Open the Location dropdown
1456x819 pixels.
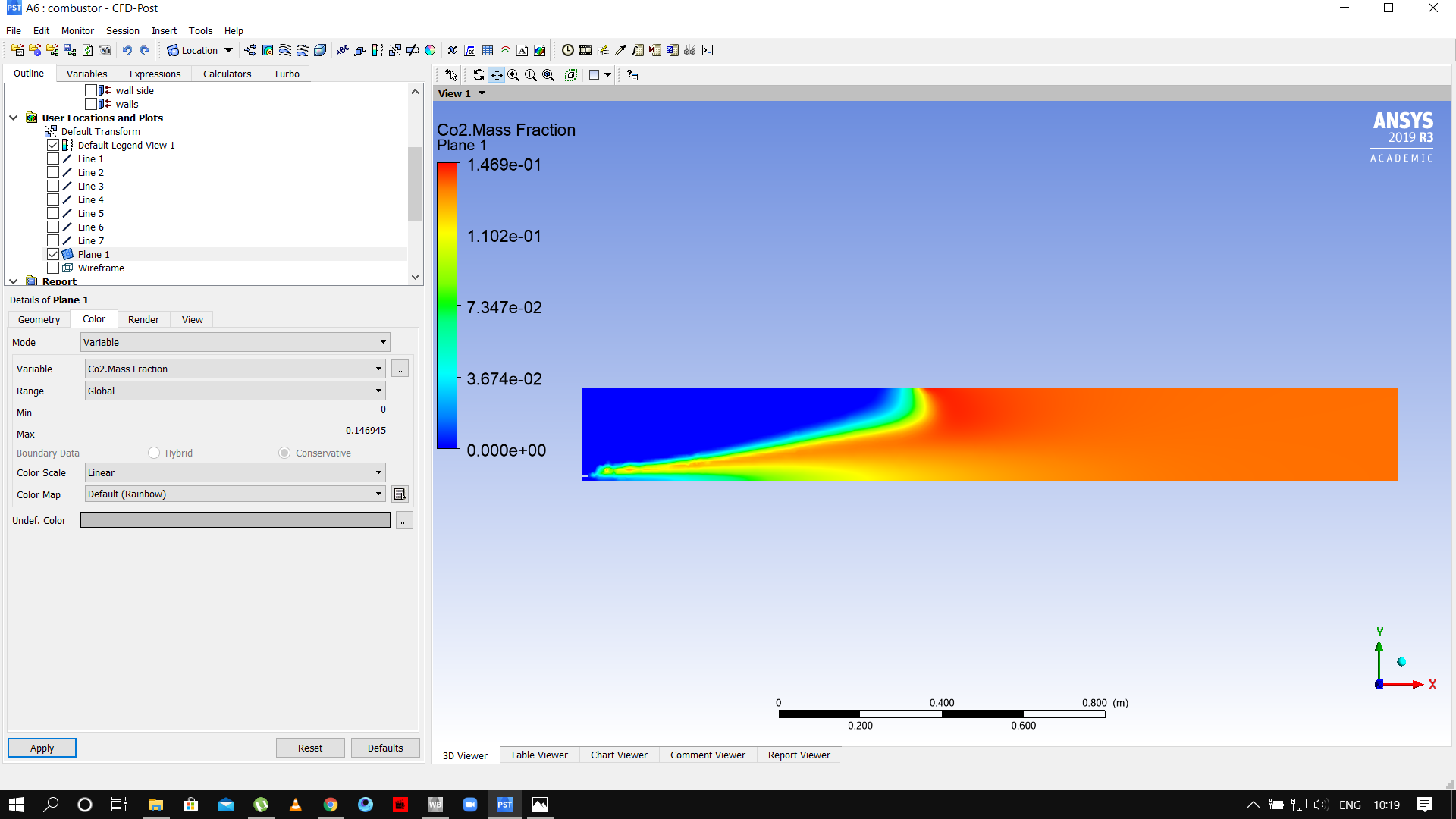pyautogui.click(x=228, y=50)
